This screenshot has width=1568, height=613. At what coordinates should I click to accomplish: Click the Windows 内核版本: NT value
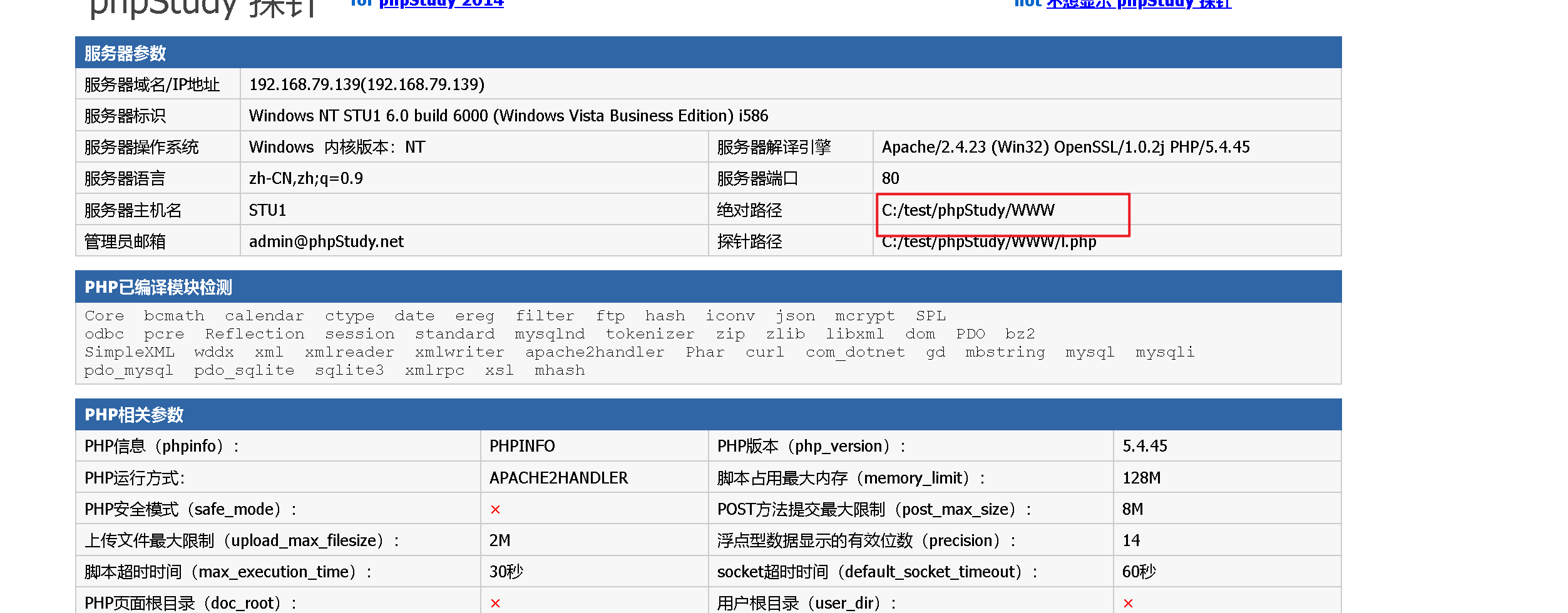(337, 147)
